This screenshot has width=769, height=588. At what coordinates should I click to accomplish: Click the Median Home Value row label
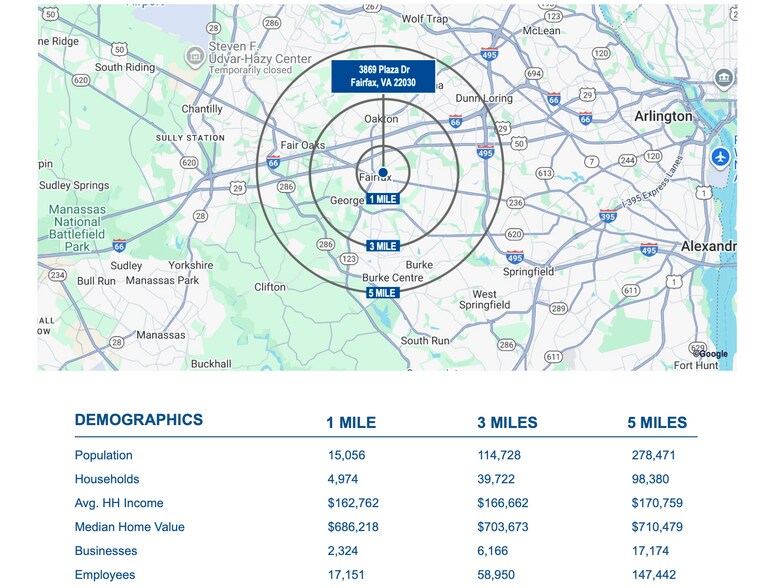pos(129,527)
